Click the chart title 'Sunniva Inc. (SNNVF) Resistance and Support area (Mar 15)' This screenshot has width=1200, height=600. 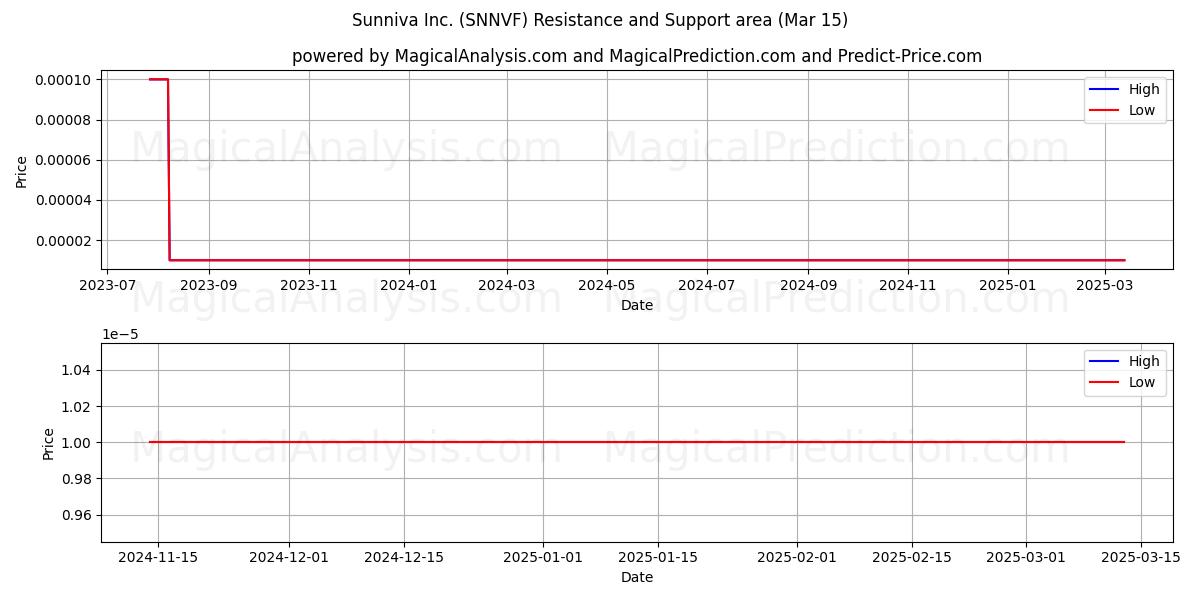(600, 20)
